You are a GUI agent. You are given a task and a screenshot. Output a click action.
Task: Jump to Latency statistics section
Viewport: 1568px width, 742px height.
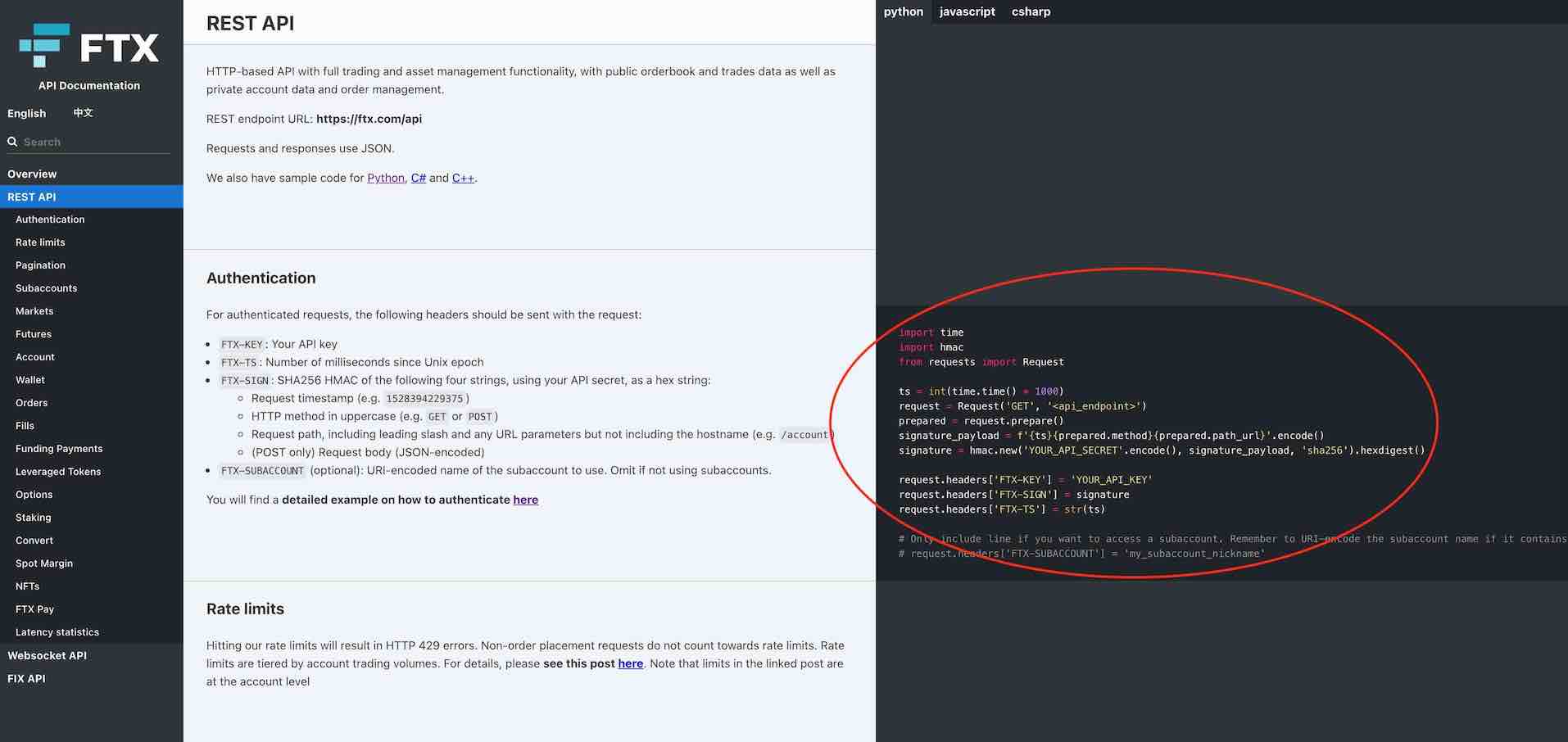coord(57,632)
